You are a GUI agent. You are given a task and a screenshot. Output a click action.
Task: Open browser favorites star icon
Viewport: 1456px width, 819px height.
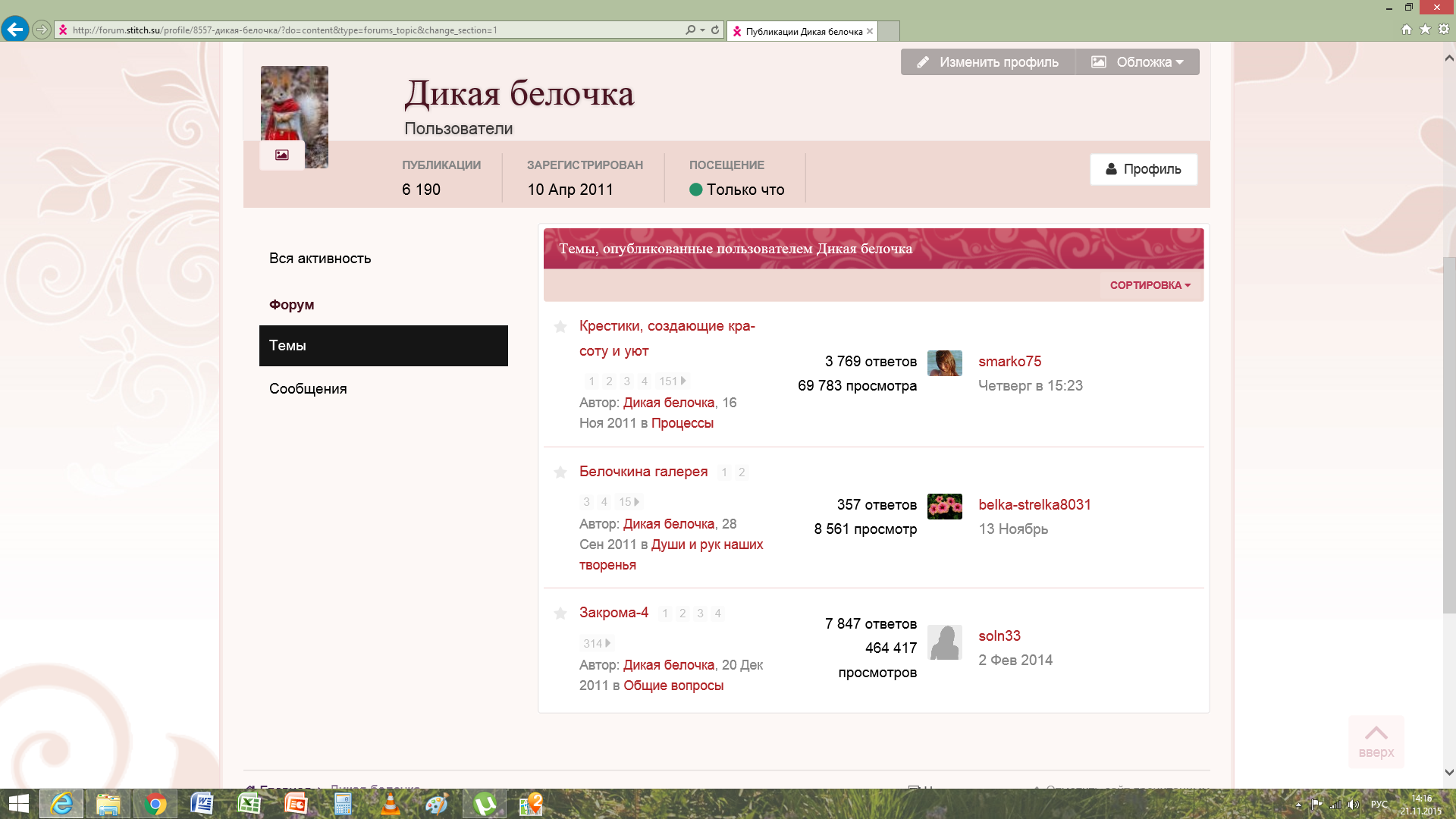[x=1425, y=30]
